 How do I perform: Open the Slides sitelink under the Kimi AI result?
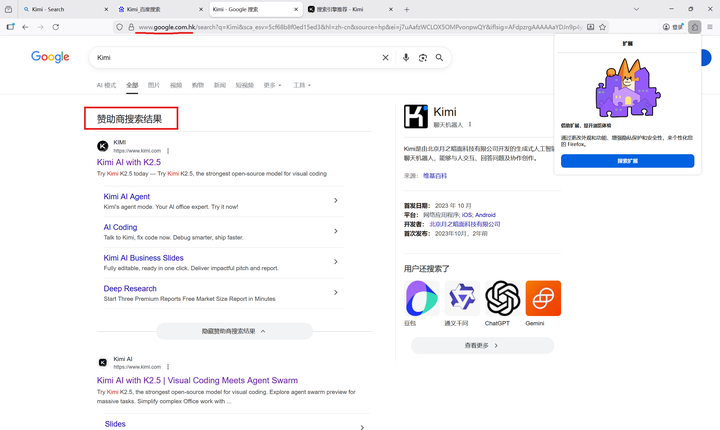pos(115,424)
